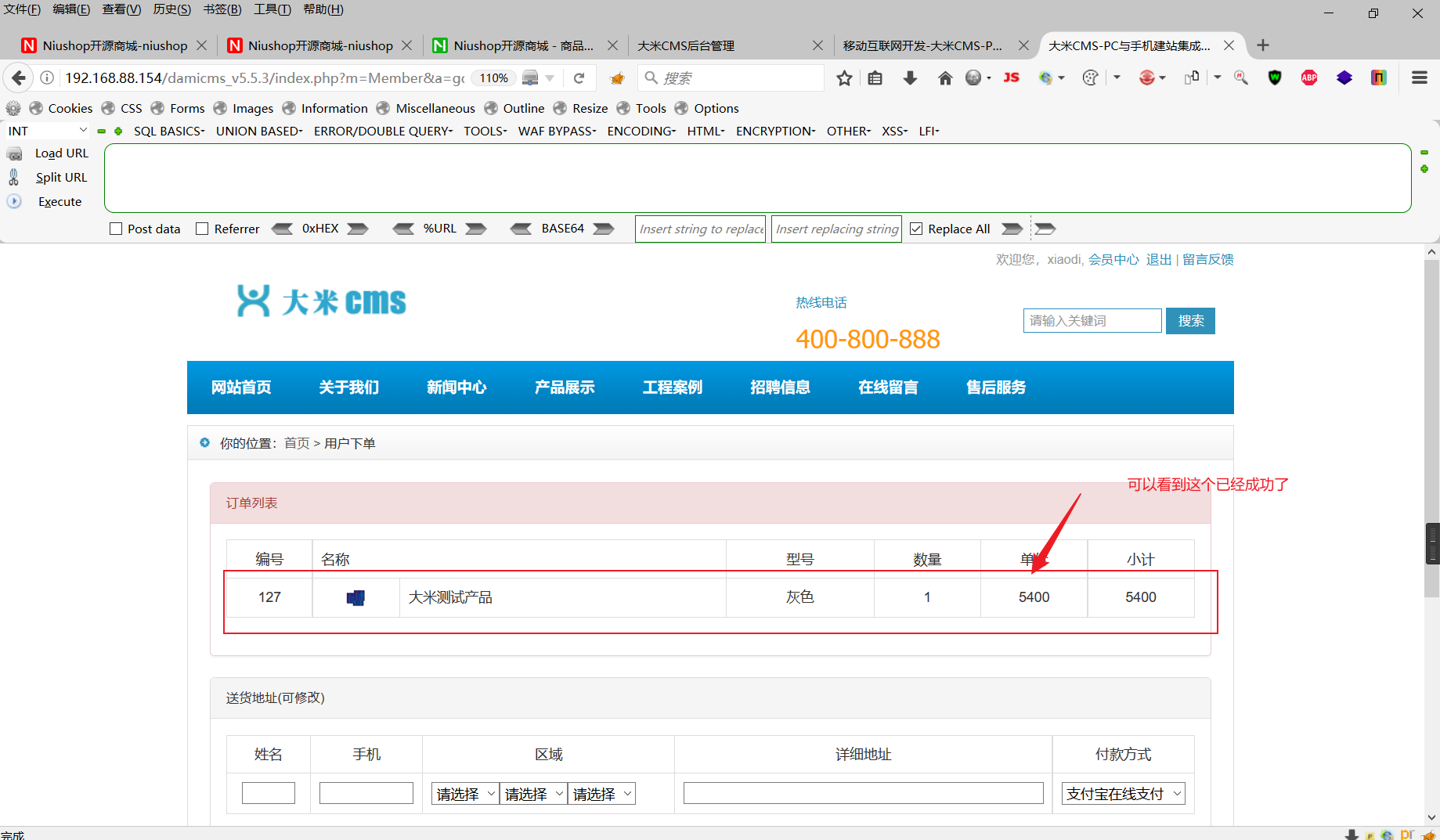The image size is (1440, 840).
Task: Click the Execute button in HackBar
Action: click(x=60, y=201)
